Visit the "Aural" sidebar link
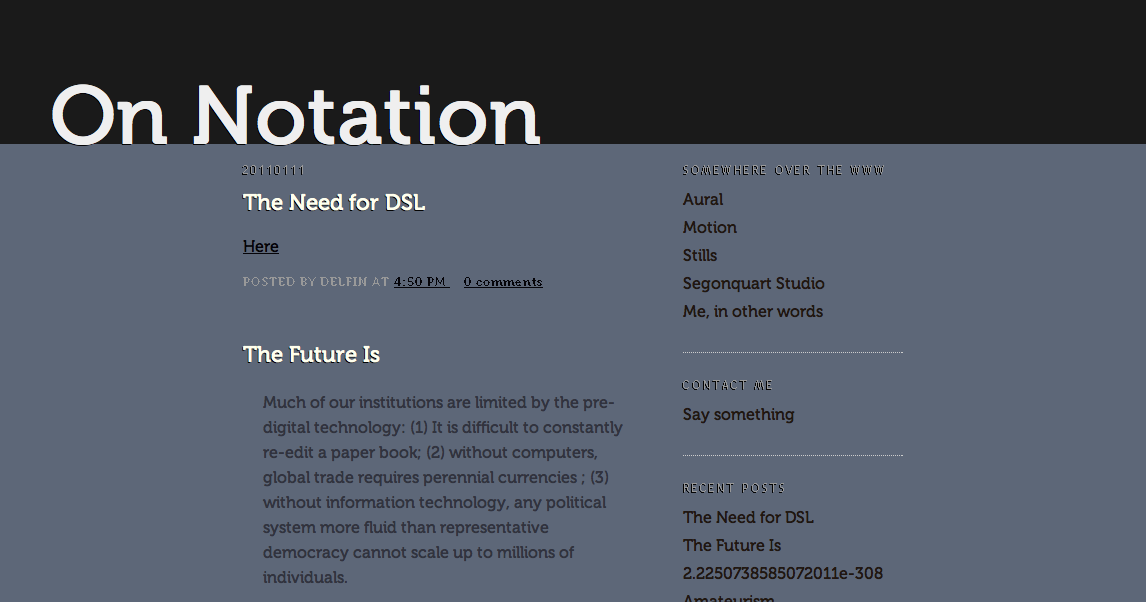Screen dimensions: 1146x602 pos(702,199)
